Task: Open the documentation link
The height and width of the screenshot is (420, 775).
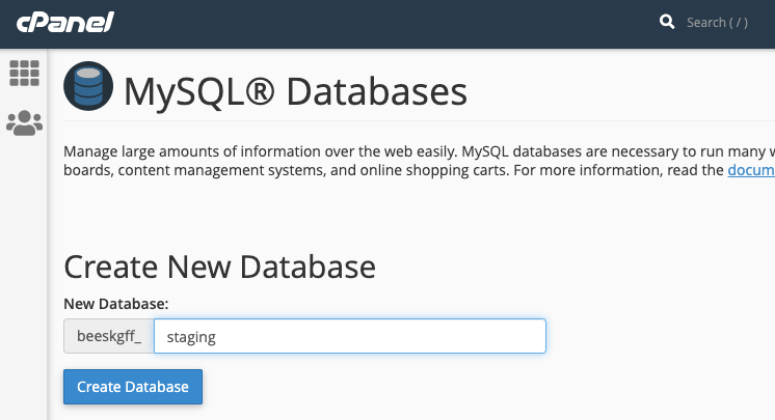Action: (x=751, y=170)
